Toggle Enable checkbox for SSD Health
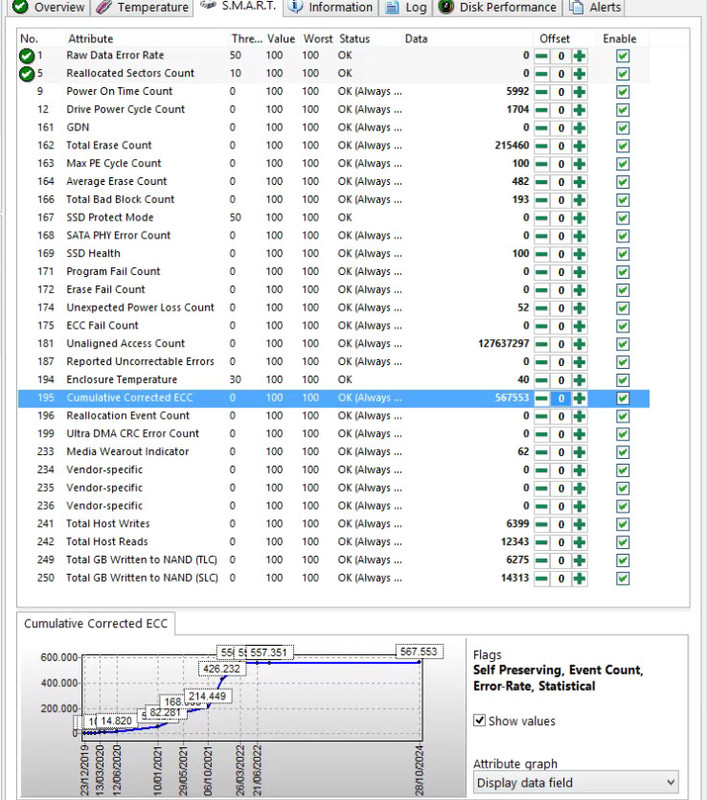 coord(622,254)
